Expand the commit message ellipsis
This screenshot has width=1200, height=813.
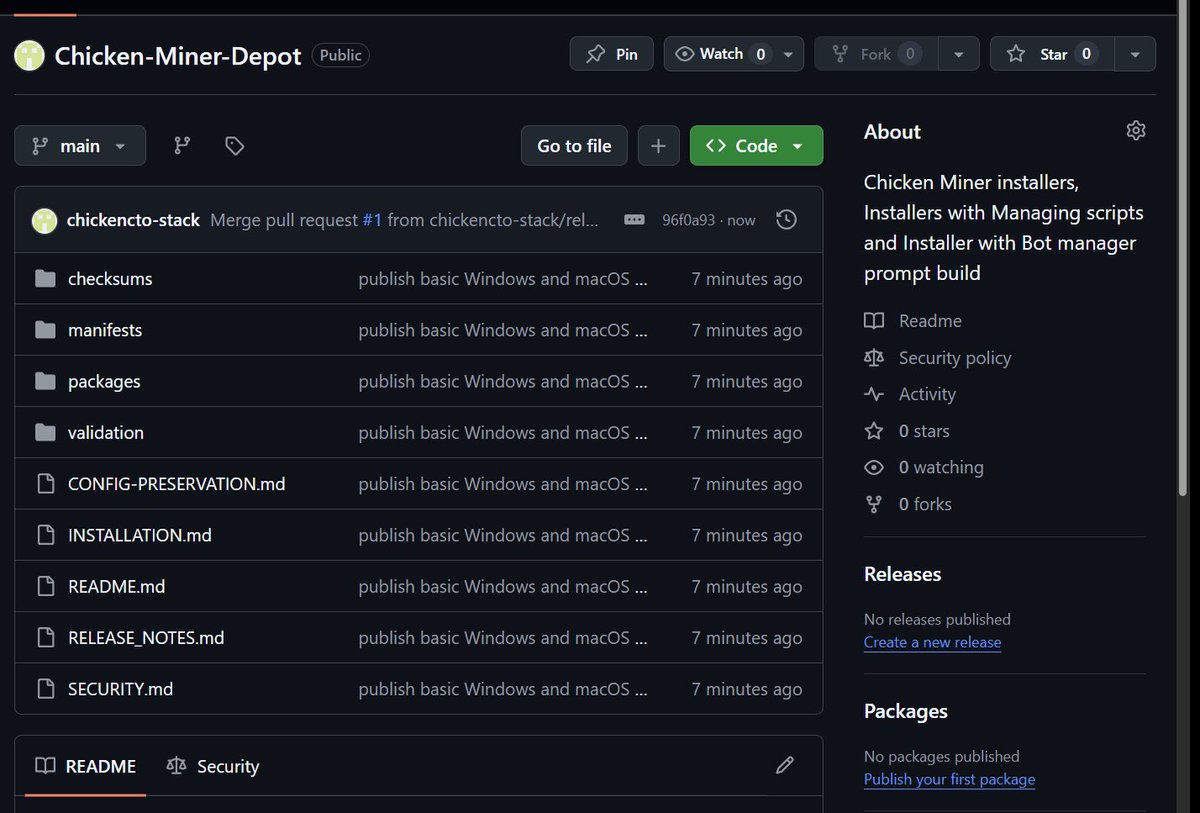coord(634,220)
